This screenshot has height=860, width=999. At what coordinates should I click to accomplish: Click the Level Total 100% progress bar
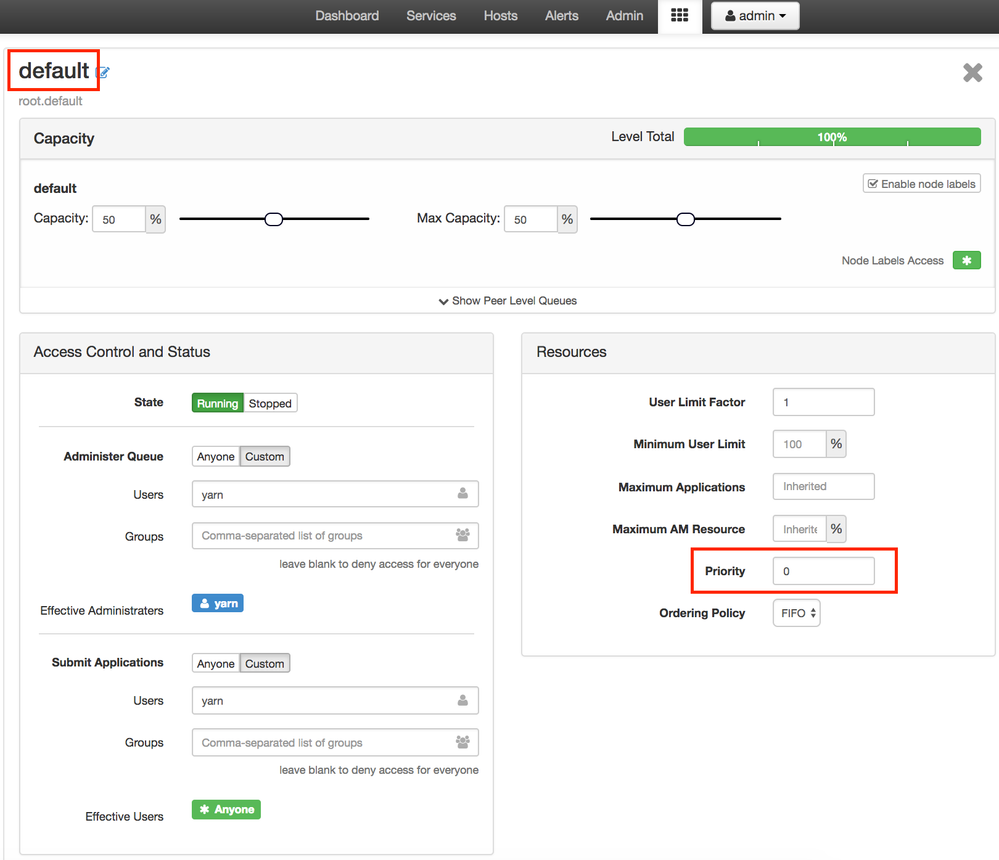(x=832, y=137)
